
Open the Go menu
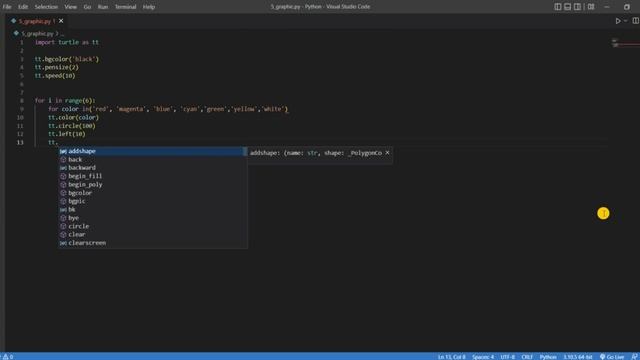coord(87,7)
